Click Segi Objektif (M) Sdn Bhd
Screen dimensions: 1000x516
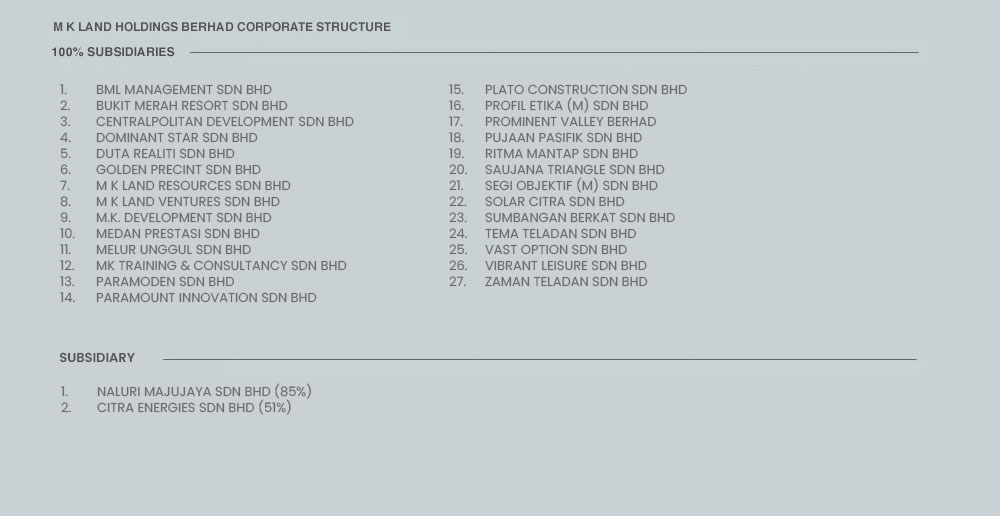[x=571, y=186]
